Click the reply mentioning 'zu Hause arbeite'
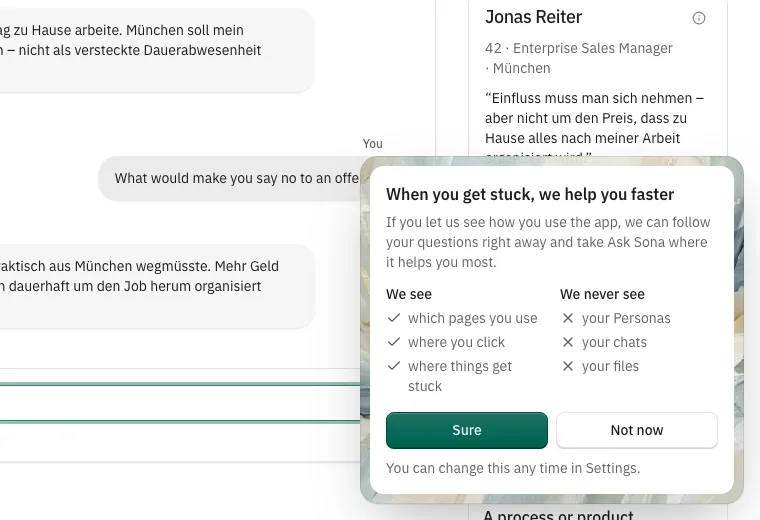 [158, 50]
